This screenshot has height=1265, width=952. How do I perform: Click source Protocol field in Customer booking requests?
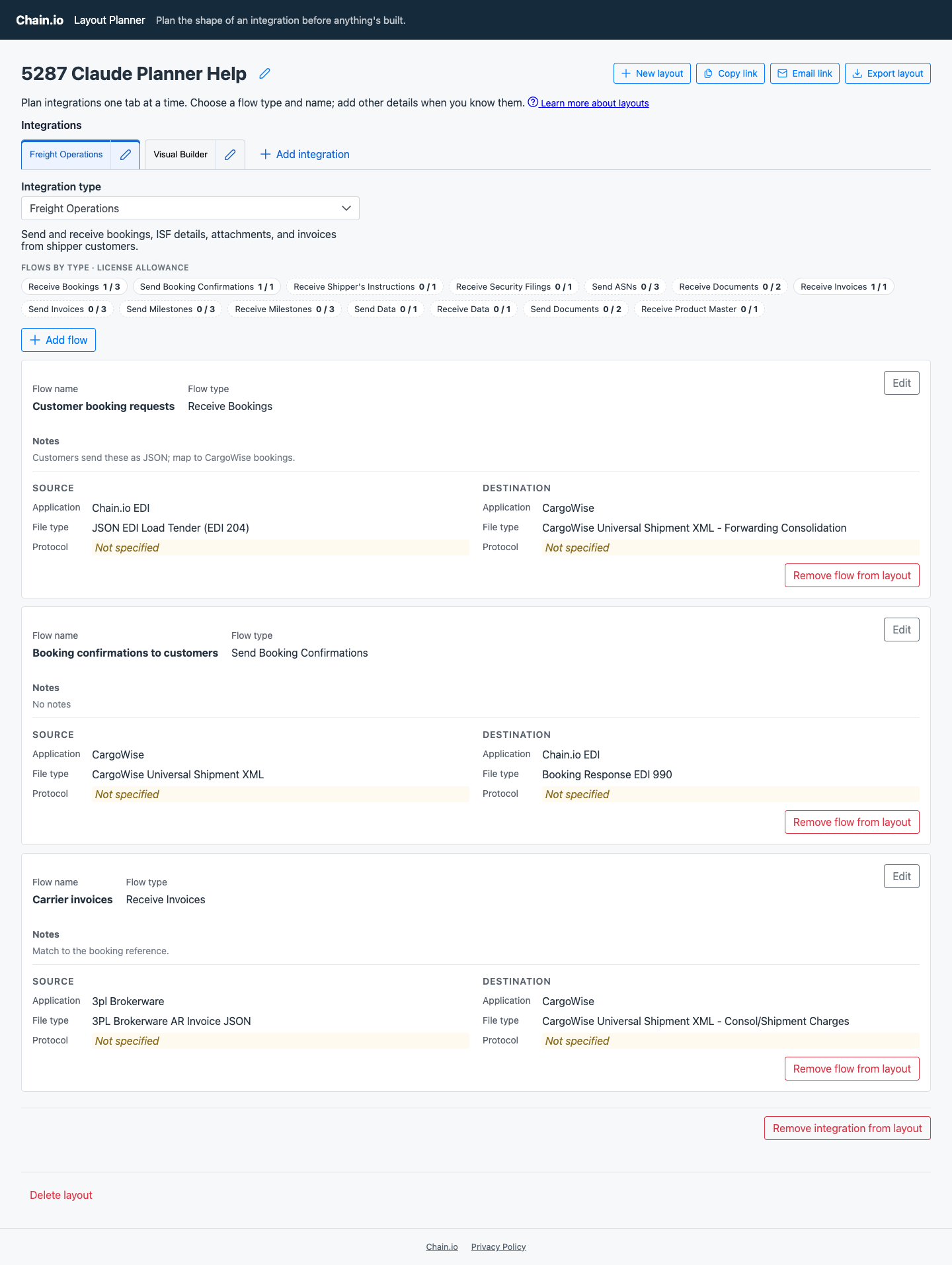(280, 548)
